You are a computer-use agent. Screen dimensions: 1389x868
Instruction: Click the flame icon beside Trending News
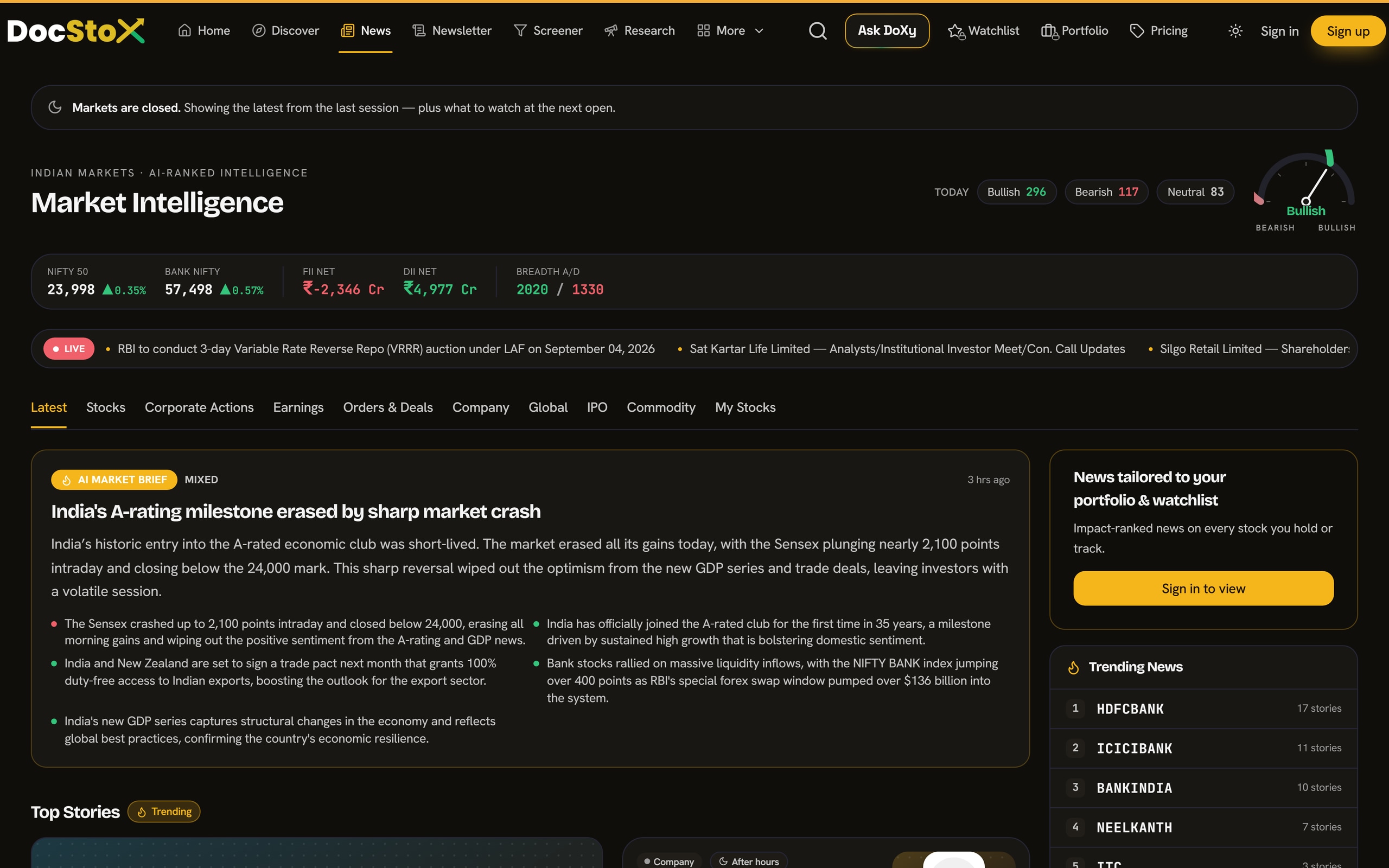point(1073,667)
